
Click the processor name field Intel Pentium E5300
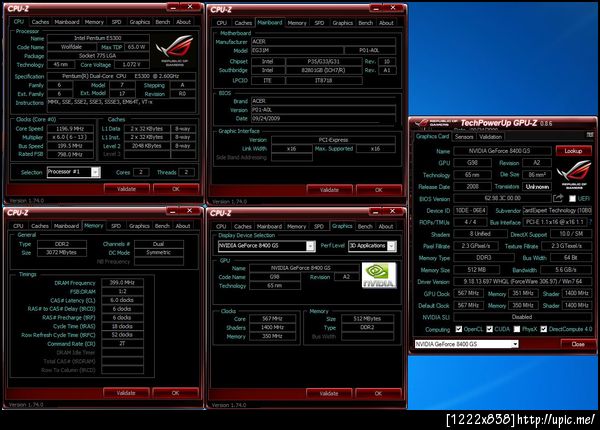[98, 38]
